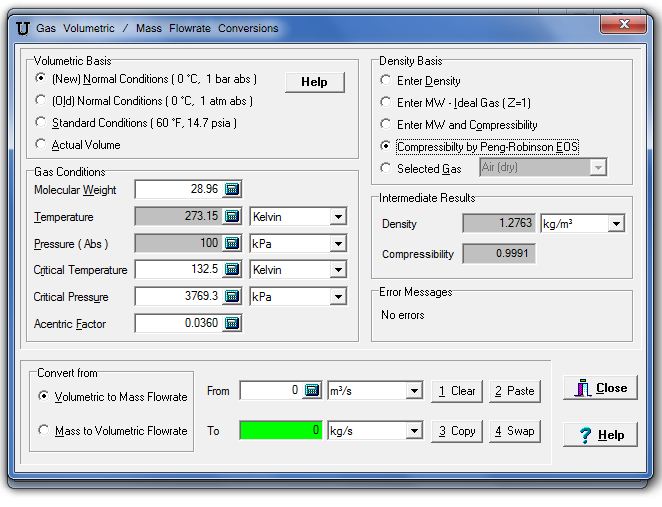The width and height of the screenshot is (662, 507).
Task: Click the From flowrate input field
Action: (271, 390)
